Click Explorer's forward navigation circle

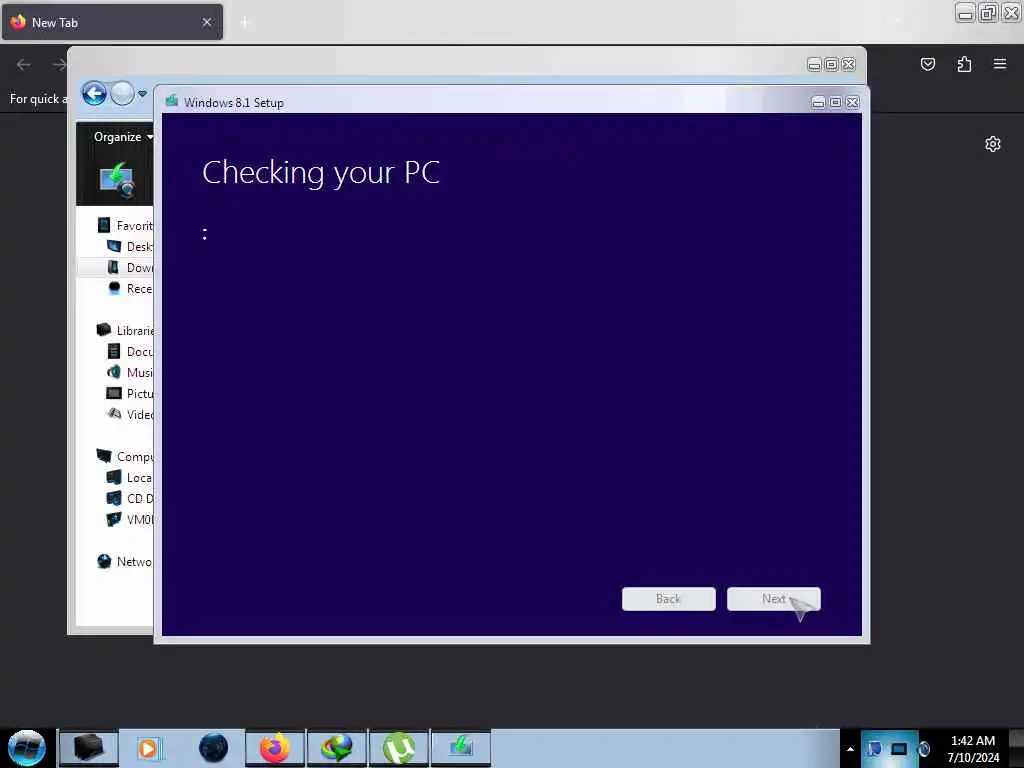(122, 93)
